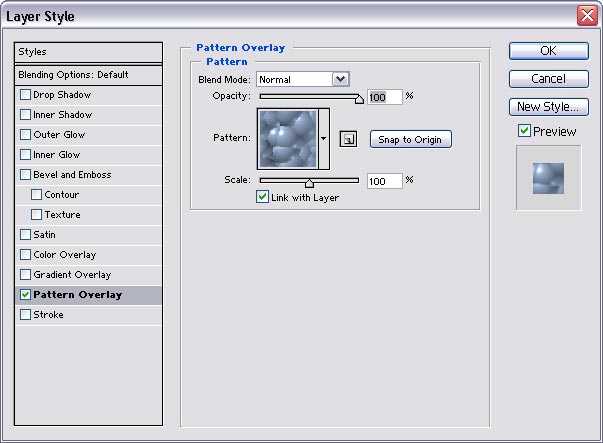
Task: Turn on Color Overlay checkbox
Action: click(x=25, y=255)
